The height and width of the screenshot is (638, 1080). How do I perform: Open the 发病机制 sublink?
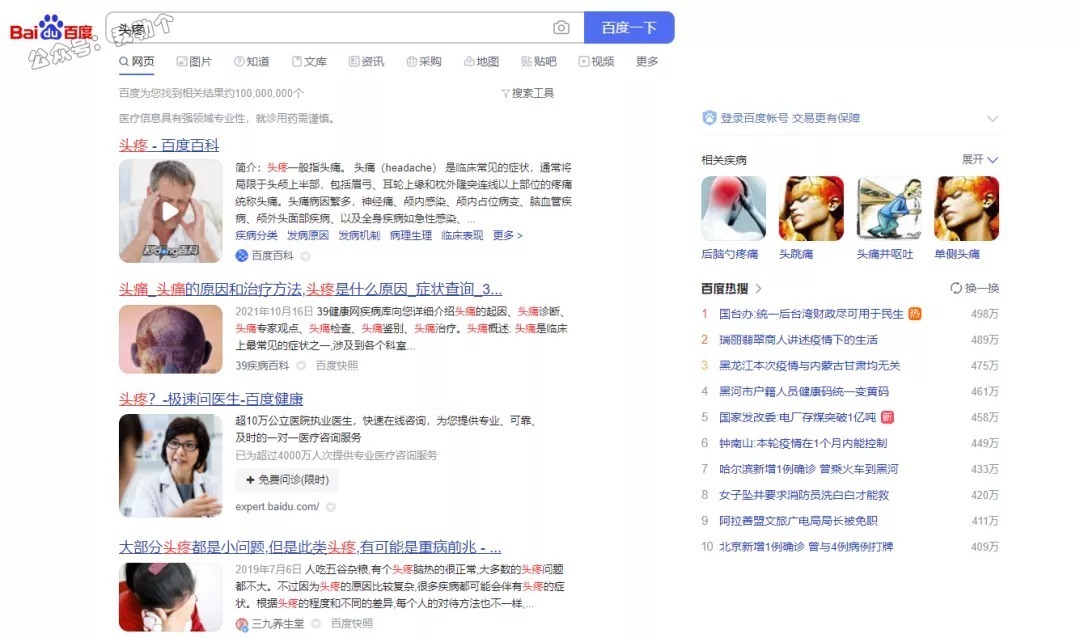(x=359, y=236)
